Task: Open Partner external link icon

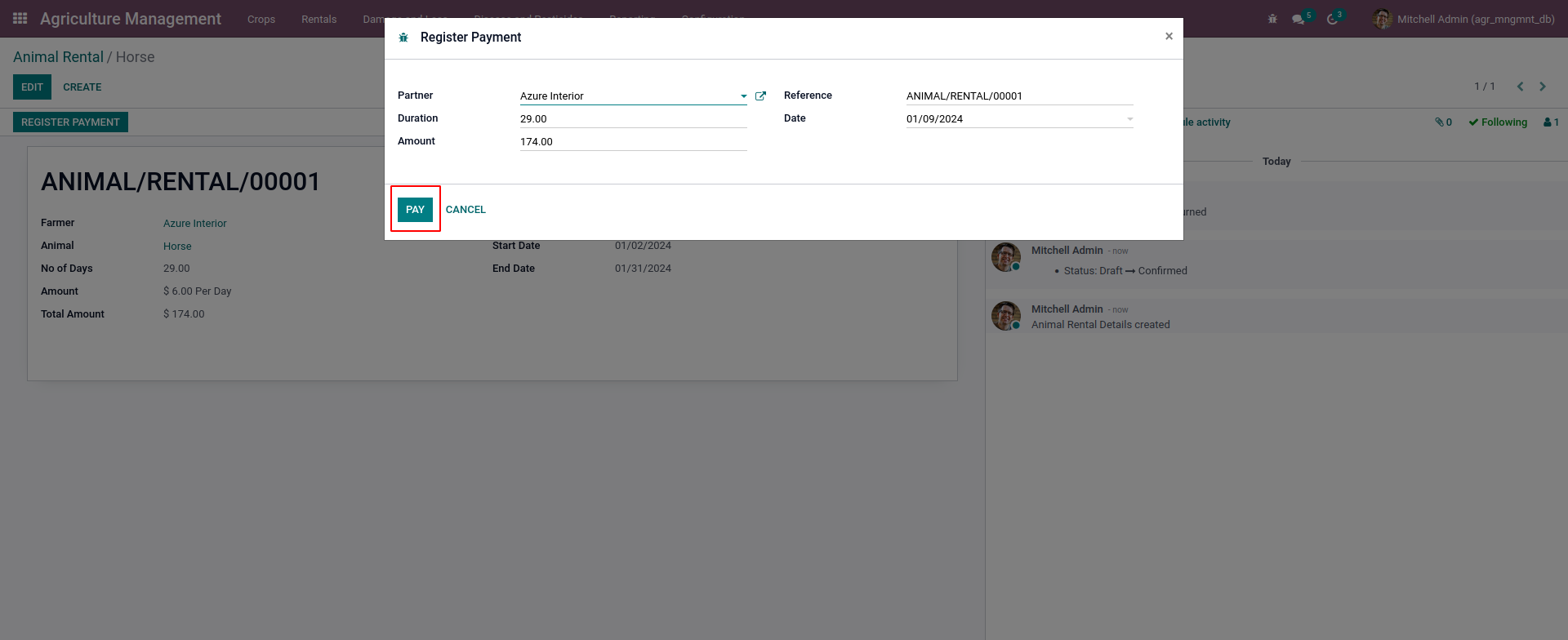Action: coord(760,96)
